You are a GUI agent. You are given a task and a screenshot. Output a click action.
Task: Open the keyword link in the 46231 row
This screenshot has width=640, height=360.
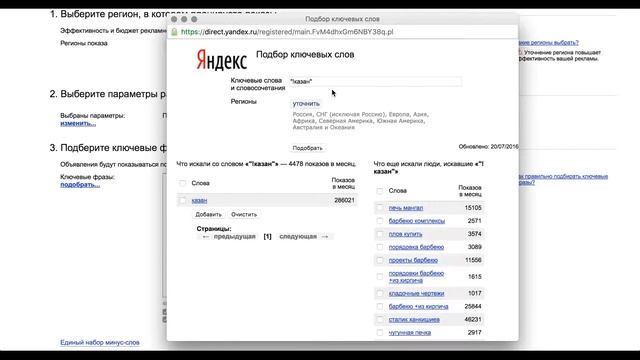pos(414,319)
